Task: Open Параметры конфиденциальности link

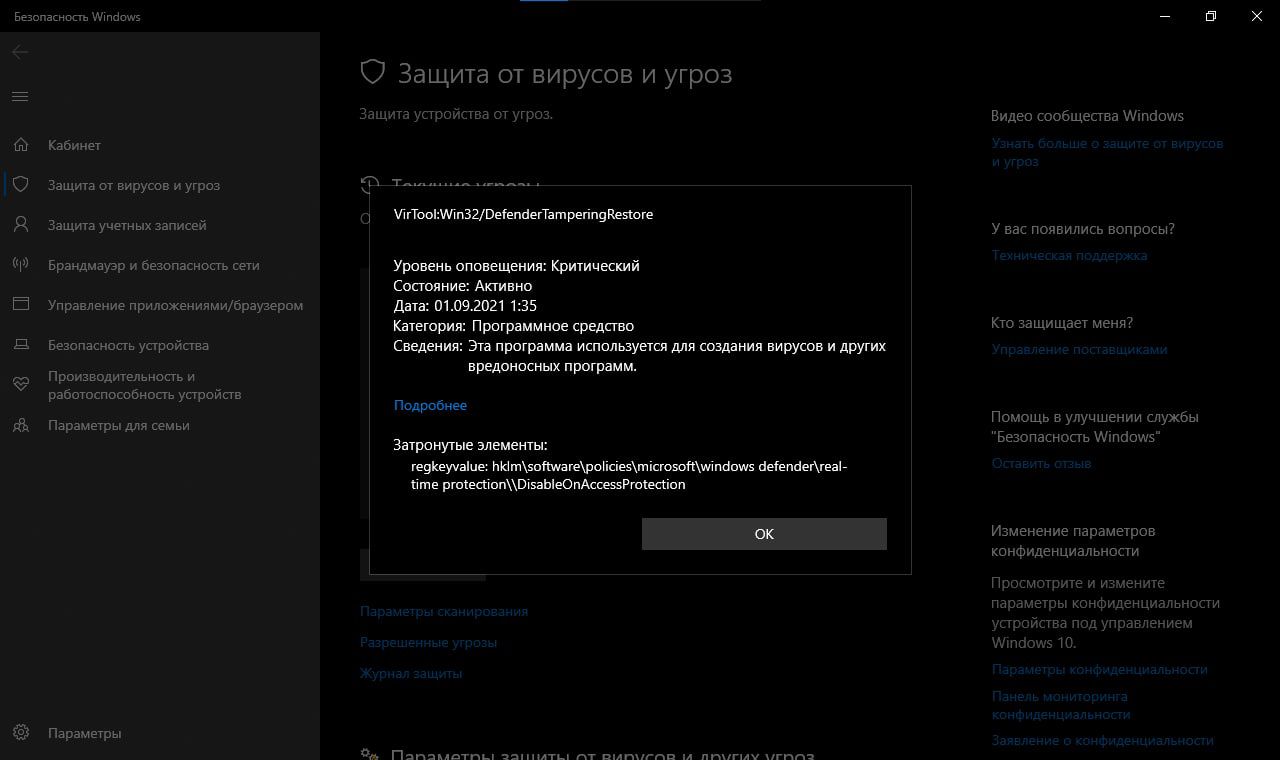Action: coord(1100,669)
